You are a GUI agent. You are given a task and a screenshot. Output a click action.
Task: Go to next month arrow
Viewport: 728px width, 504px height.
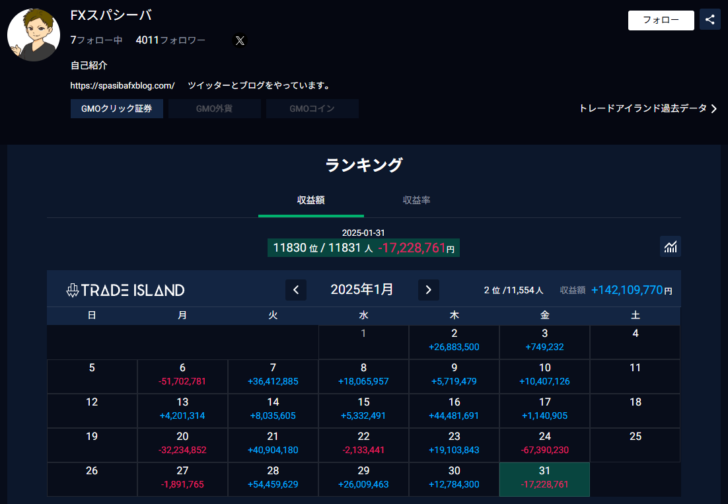pyautogui.click(x=428, y=290)
